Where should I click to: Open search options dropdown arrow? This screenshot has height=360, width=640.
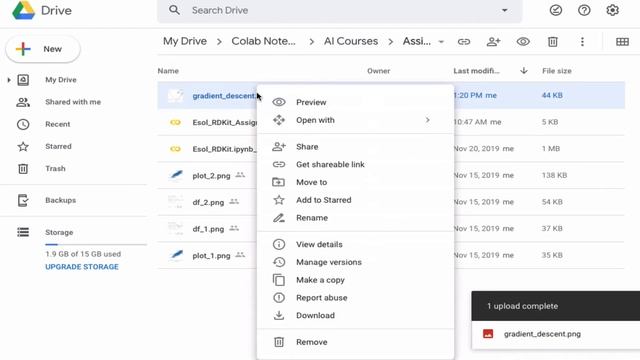[x=504, y=10]
